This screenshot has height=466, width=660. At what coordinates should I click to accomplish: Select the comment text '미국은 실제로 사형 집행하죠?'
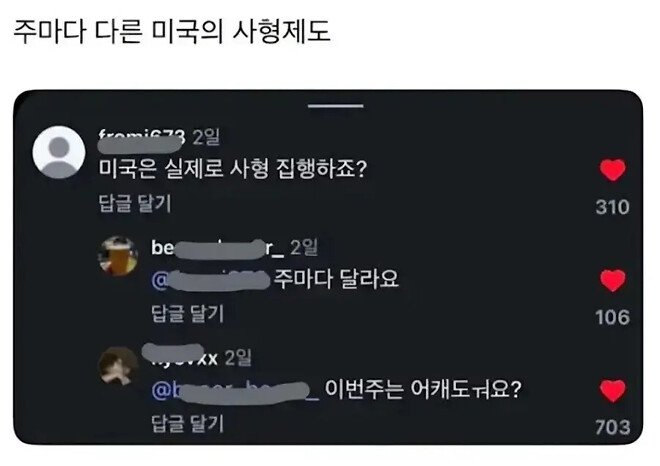[233, 169]
